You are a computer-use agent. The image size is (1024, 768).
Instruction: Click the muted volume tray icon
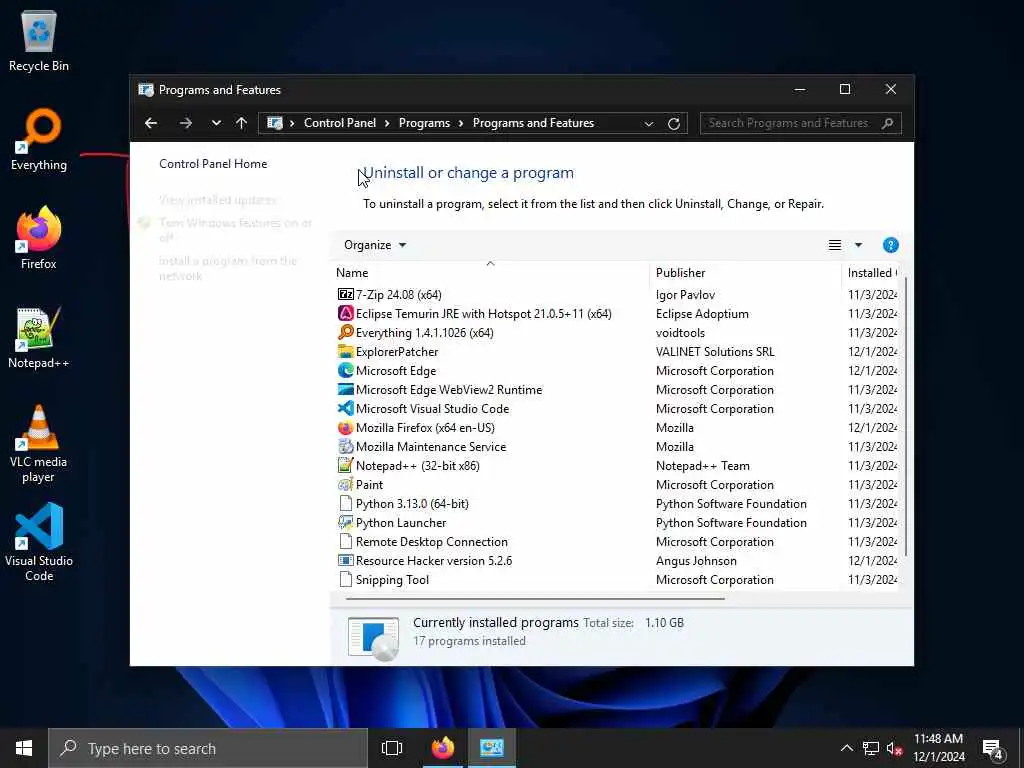[895, 748]
